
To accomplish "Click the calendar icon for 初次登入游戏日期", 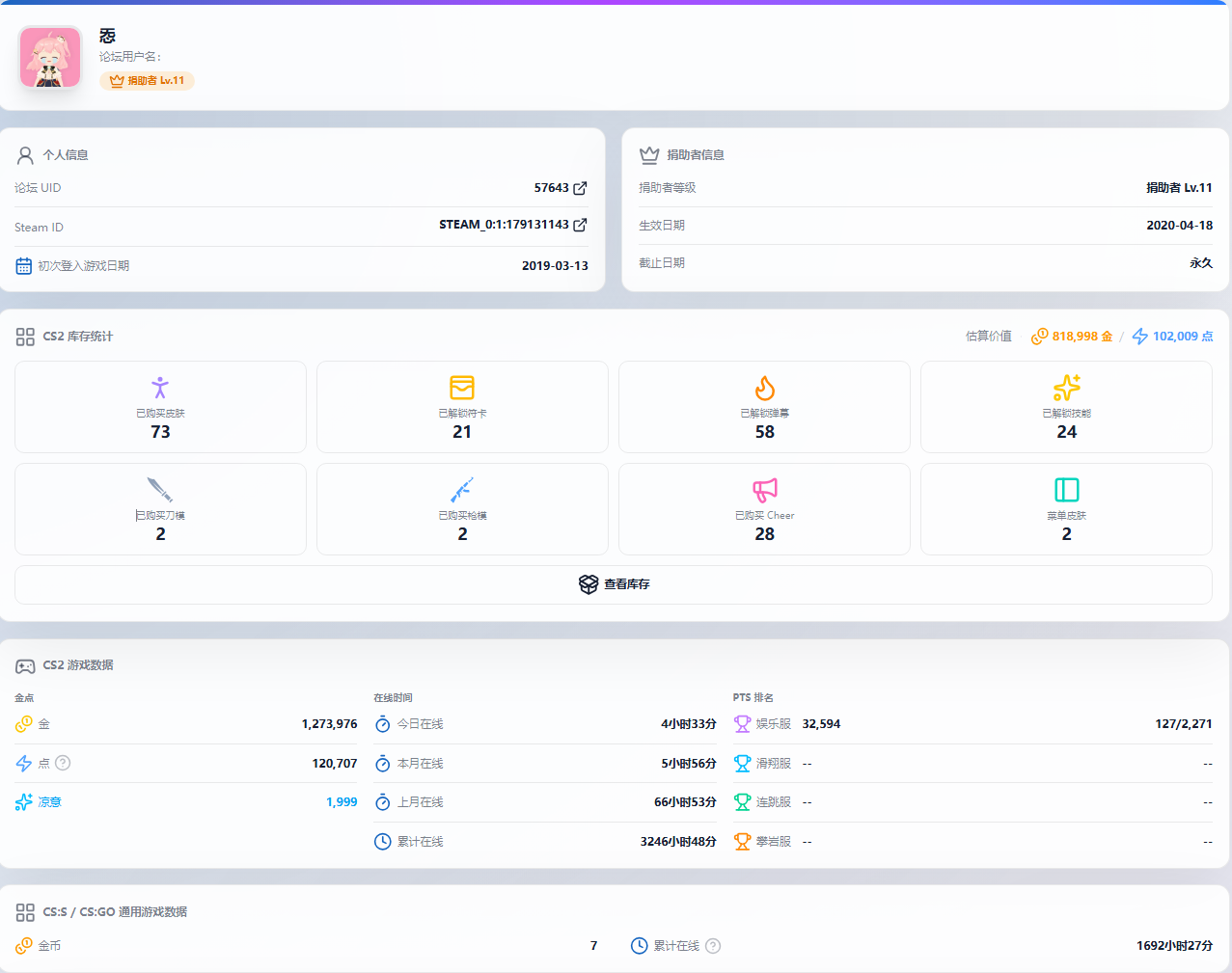I will [24, 266].
